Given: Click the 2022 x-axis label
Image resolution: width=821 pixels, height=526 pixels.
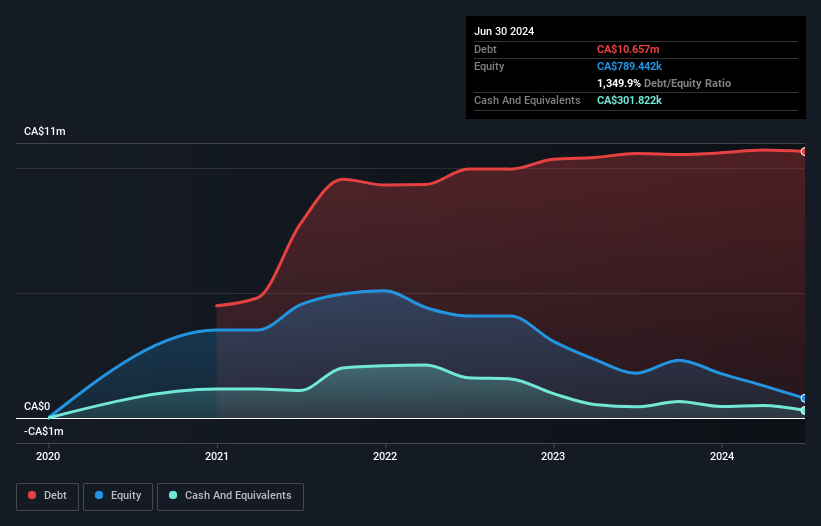Looking at the screenshot, I should (x=385, y=456).
